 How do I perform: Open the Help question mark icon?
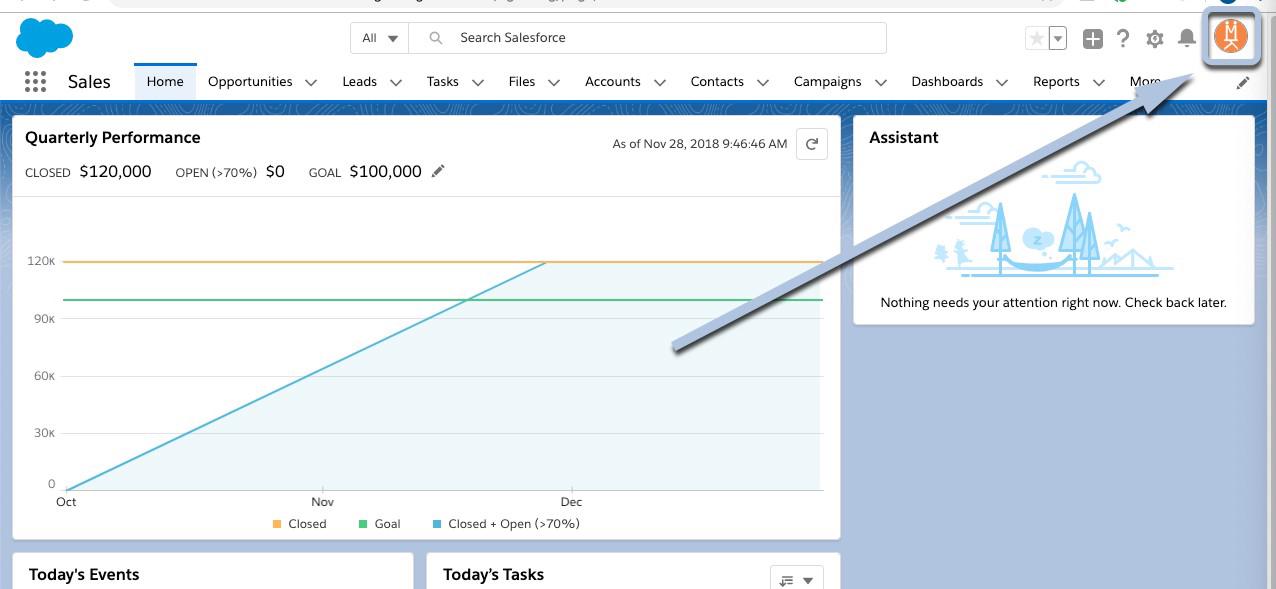click(x=1123, y=39)
